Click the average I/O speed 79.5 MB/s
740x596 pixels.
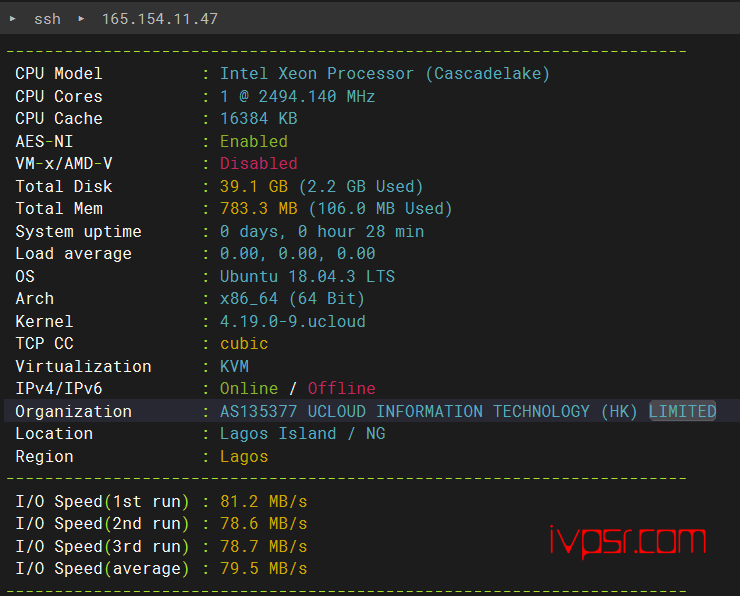[263, 569]
